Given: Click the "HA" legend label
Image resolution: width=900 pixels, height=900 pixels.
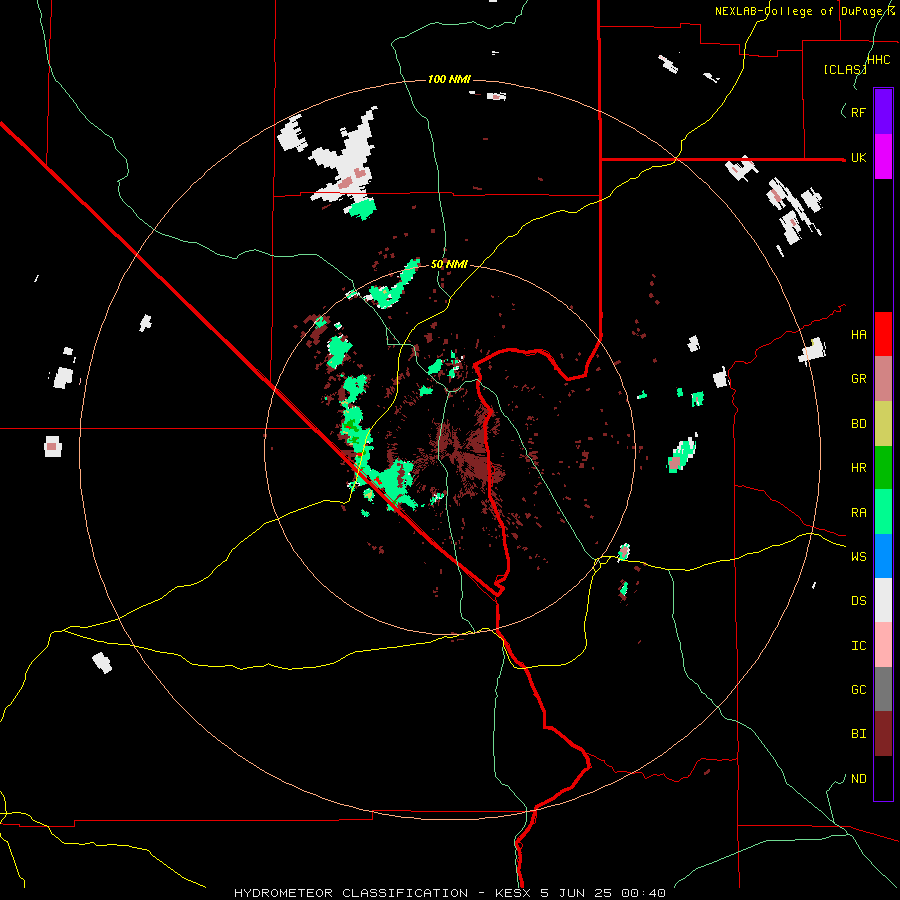Looking at the screenshot, I should click(858, 335).
